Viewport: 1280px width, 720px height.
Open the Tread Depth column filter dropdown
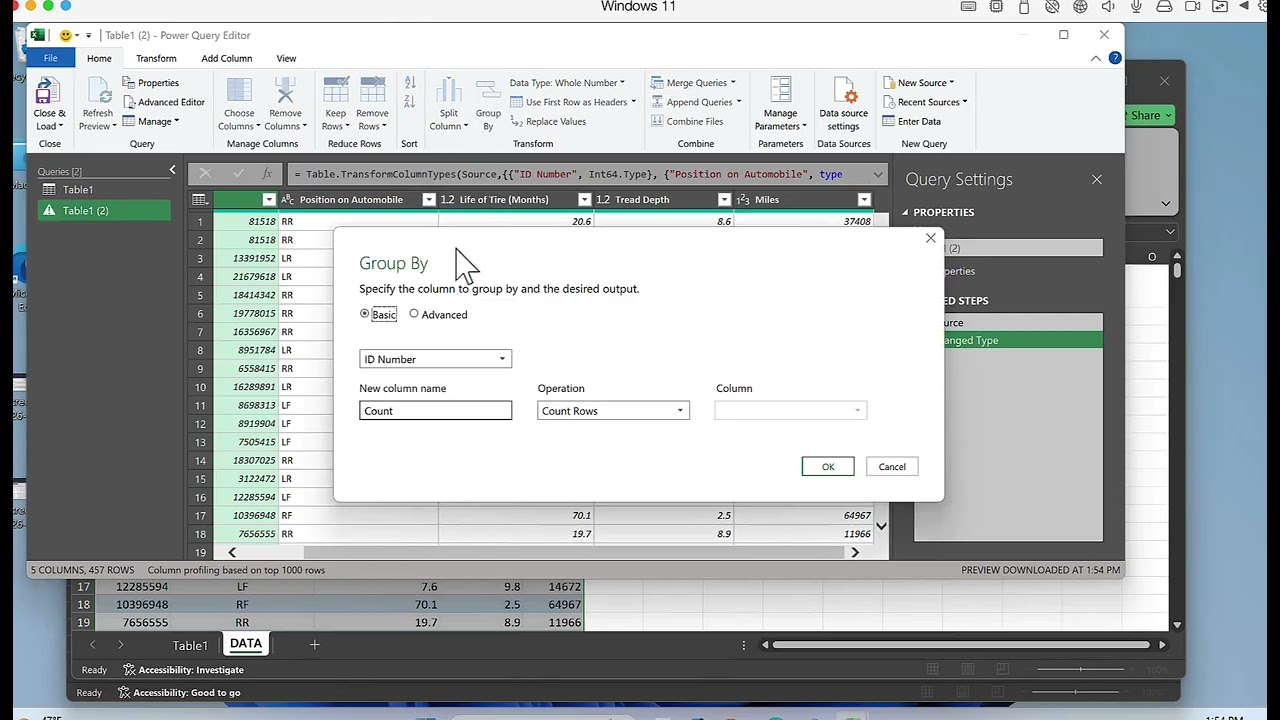point(724,200)
